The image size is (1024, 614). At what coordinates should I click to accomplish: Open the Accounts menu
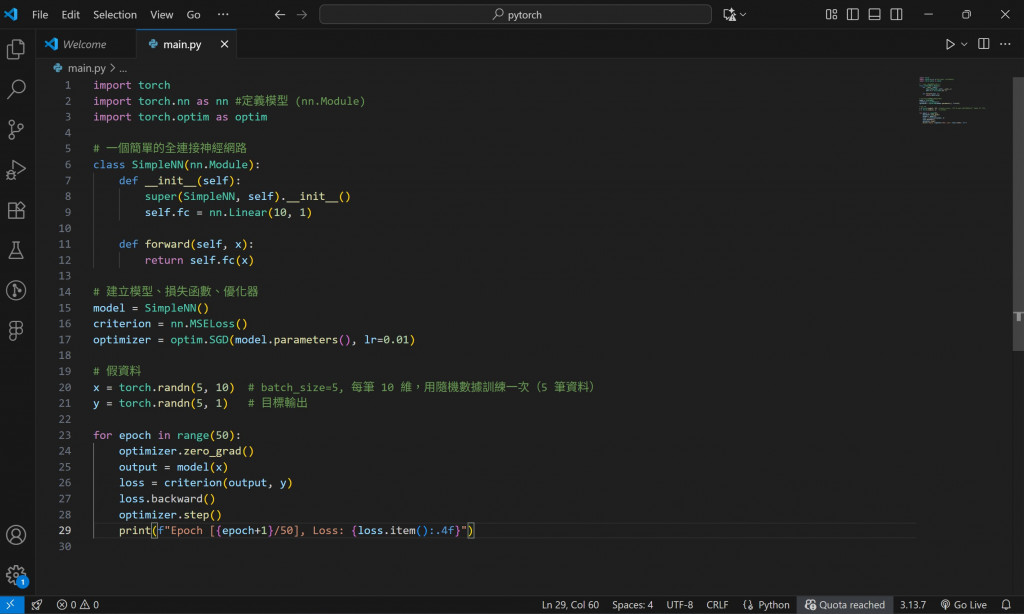pos(16,535)
